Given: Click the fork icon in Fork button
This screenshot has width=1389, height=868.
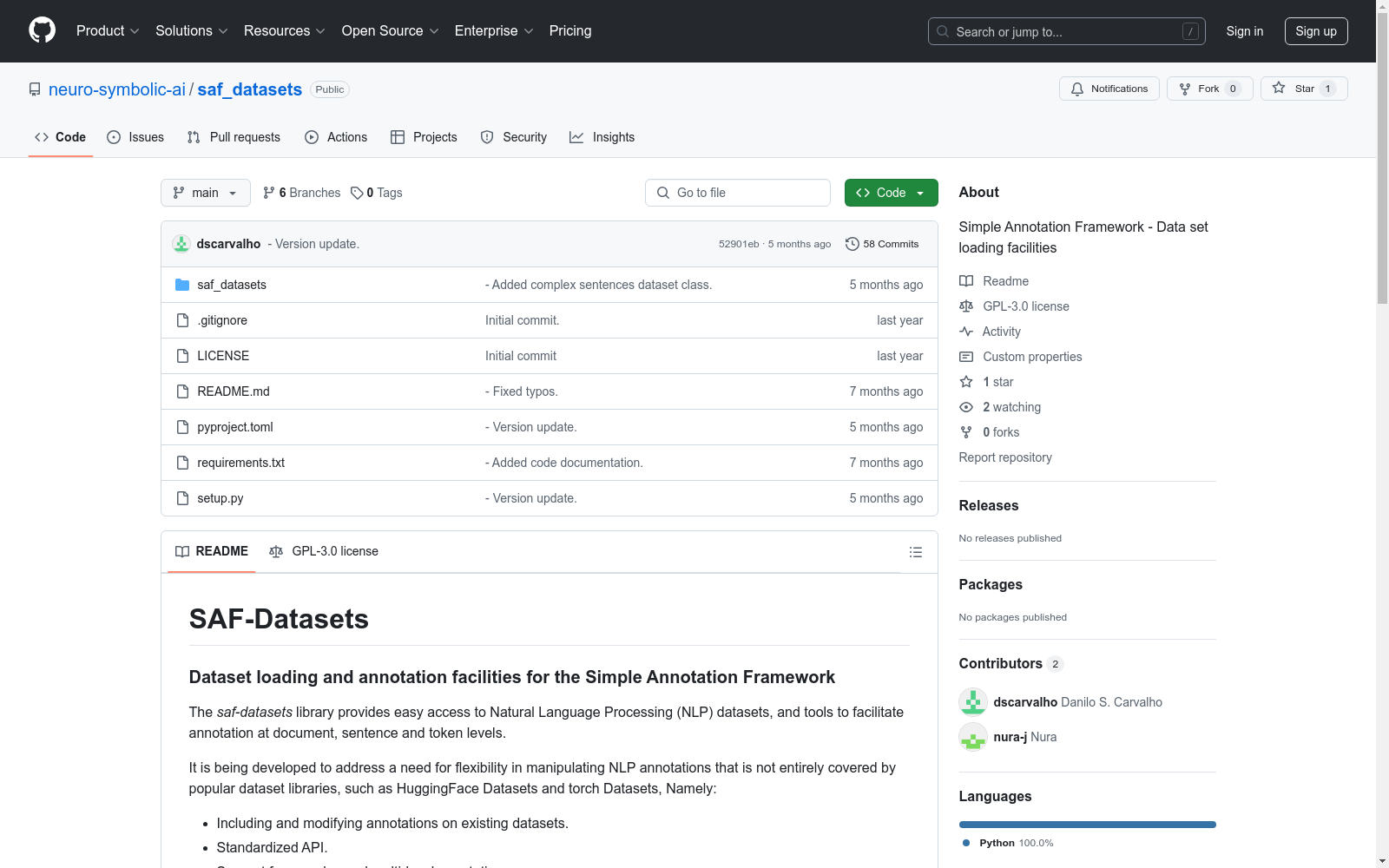Looking at the screenshot, I should point(1185,89).
